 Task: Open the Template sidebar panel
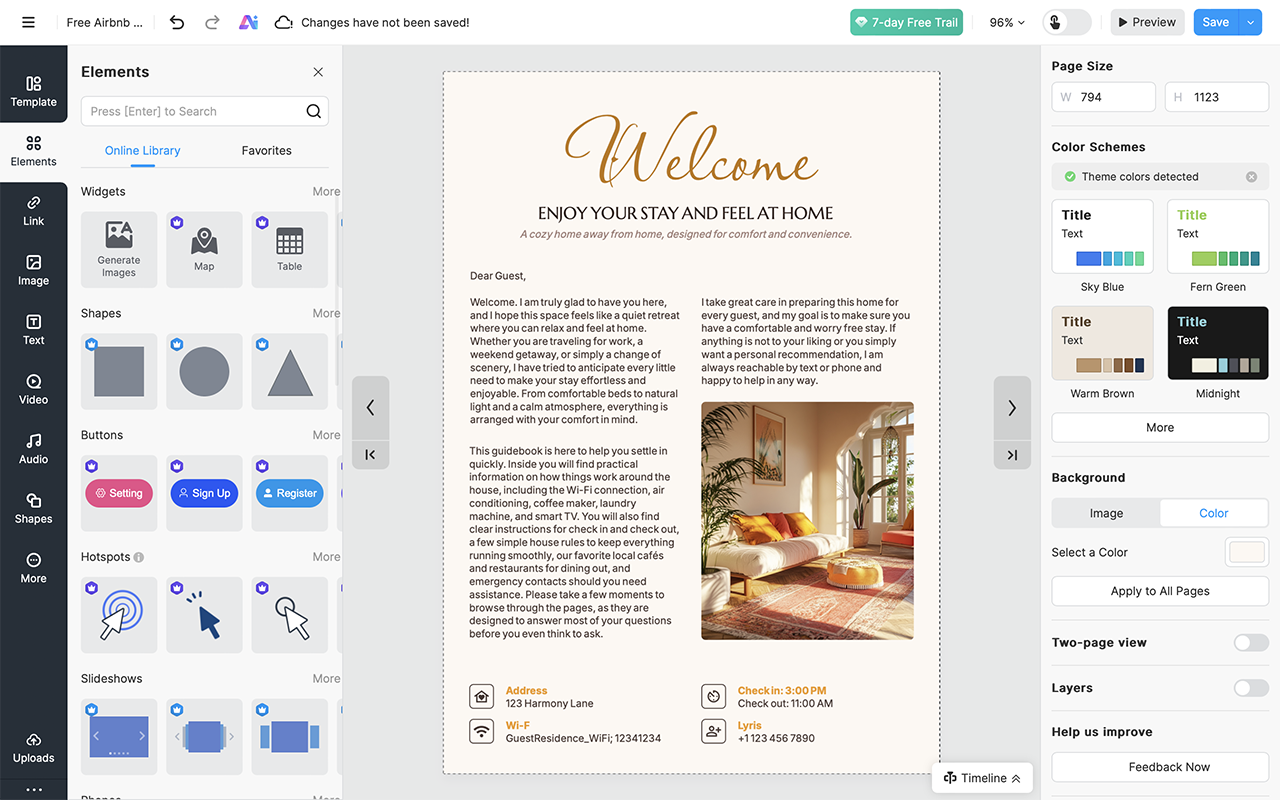click(x=34, y=92)
